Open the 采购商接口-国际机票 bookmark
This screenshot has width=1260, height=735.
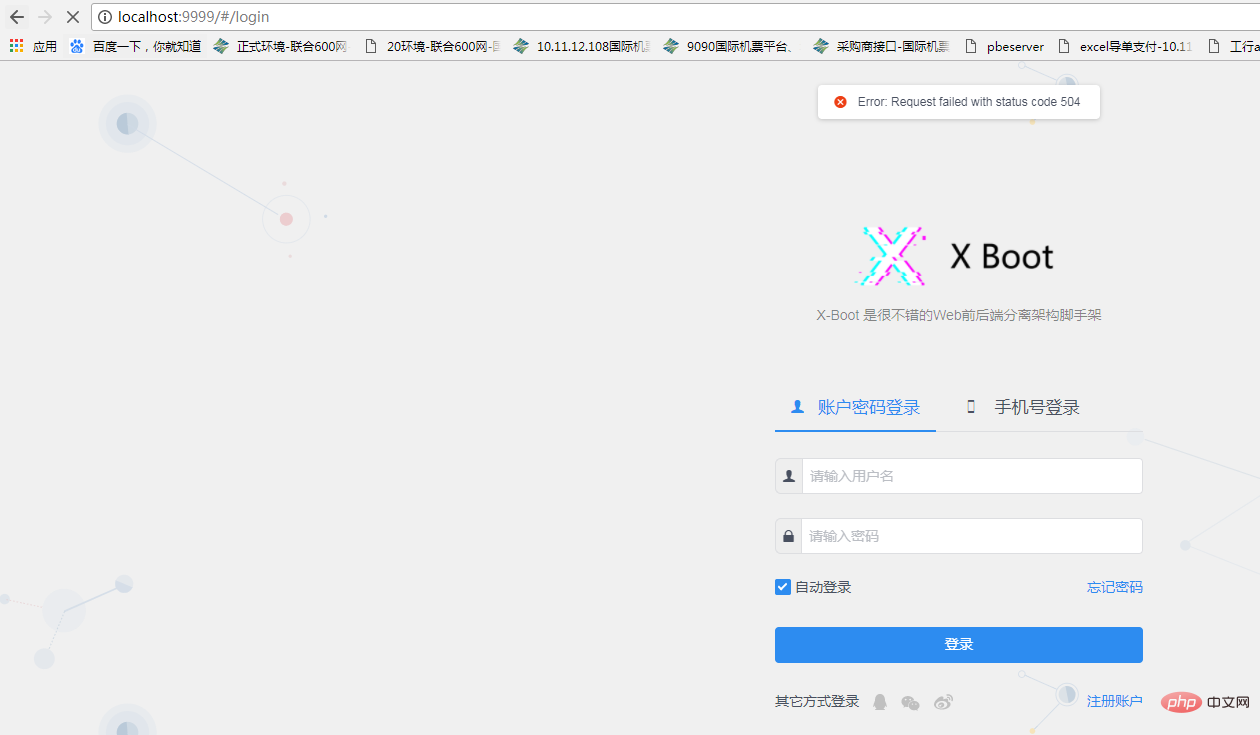[881, 46]
